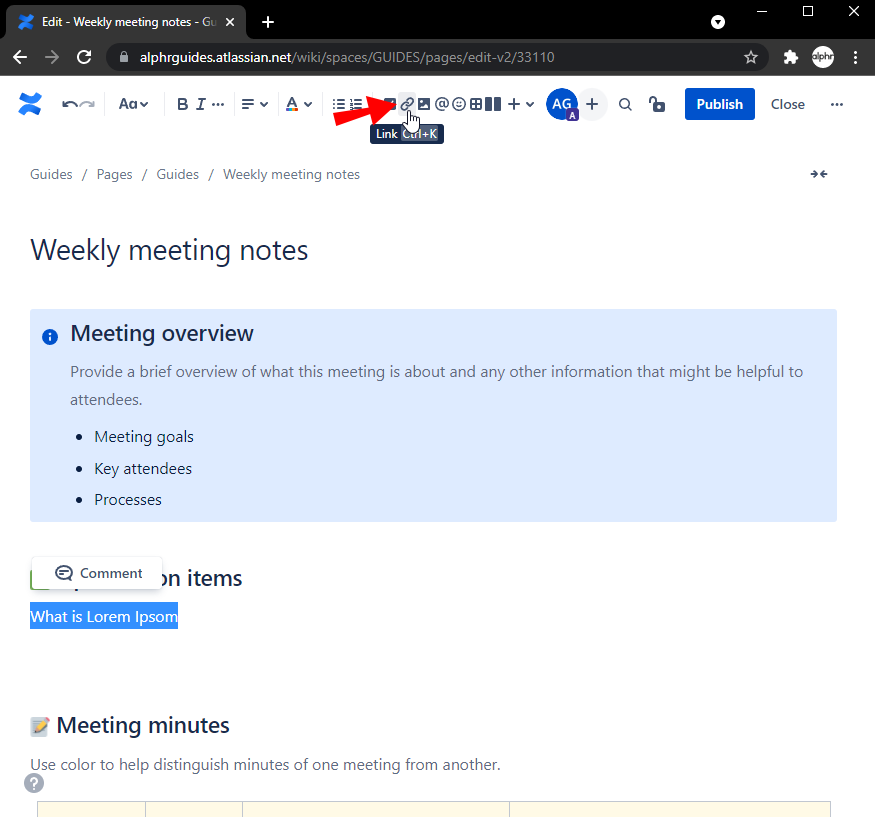Insert a bullet list
The width and height of the screenshot is (875, 817).
(x=338, y=104)
